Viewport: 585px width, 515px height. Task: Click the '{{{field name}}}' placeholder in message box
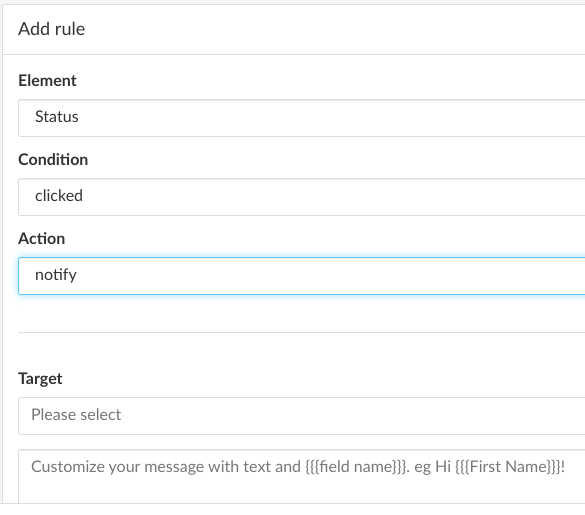click(x=357, y=466)
